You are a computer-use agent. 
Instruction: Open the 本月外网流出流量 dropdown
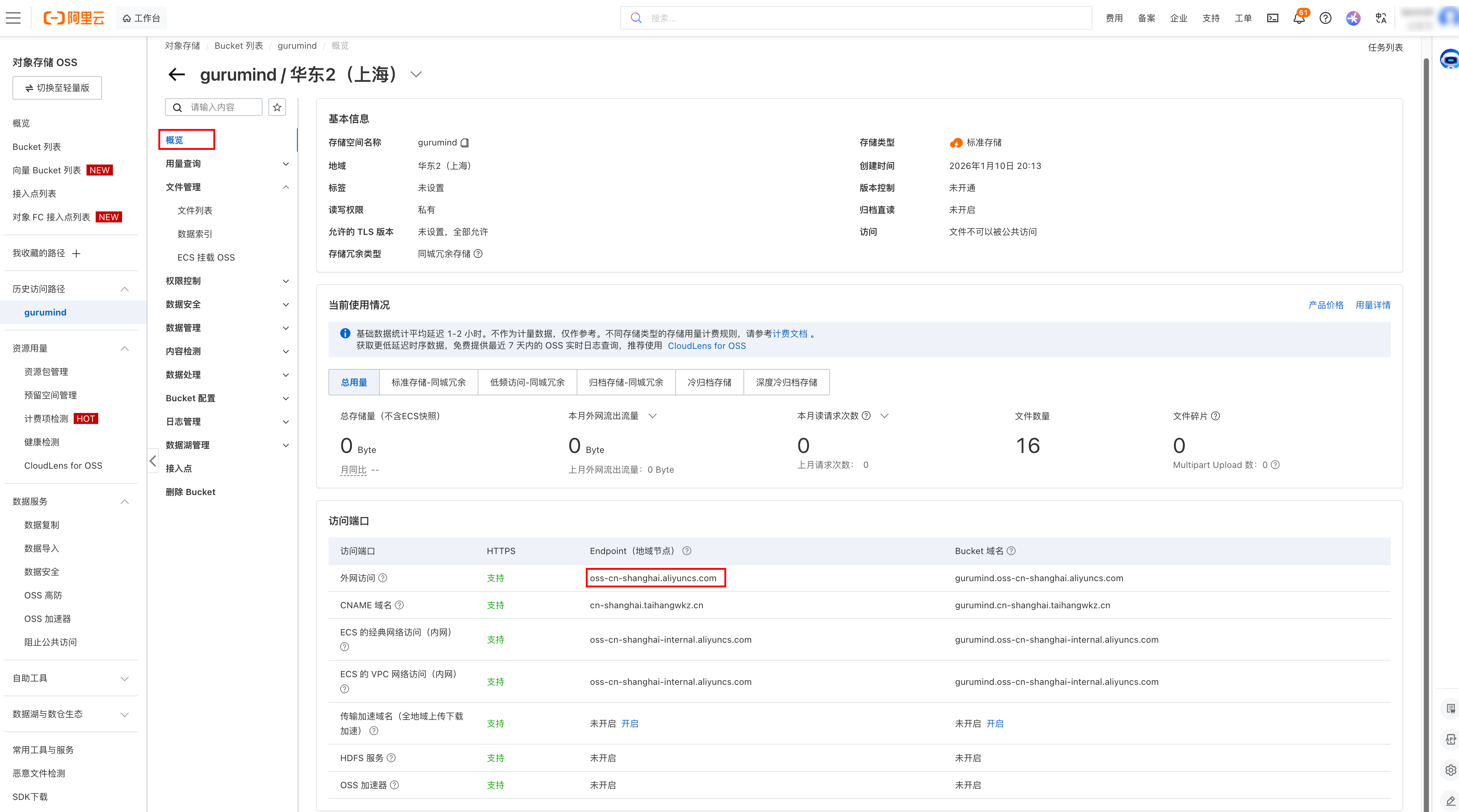(x=653, y=416)
